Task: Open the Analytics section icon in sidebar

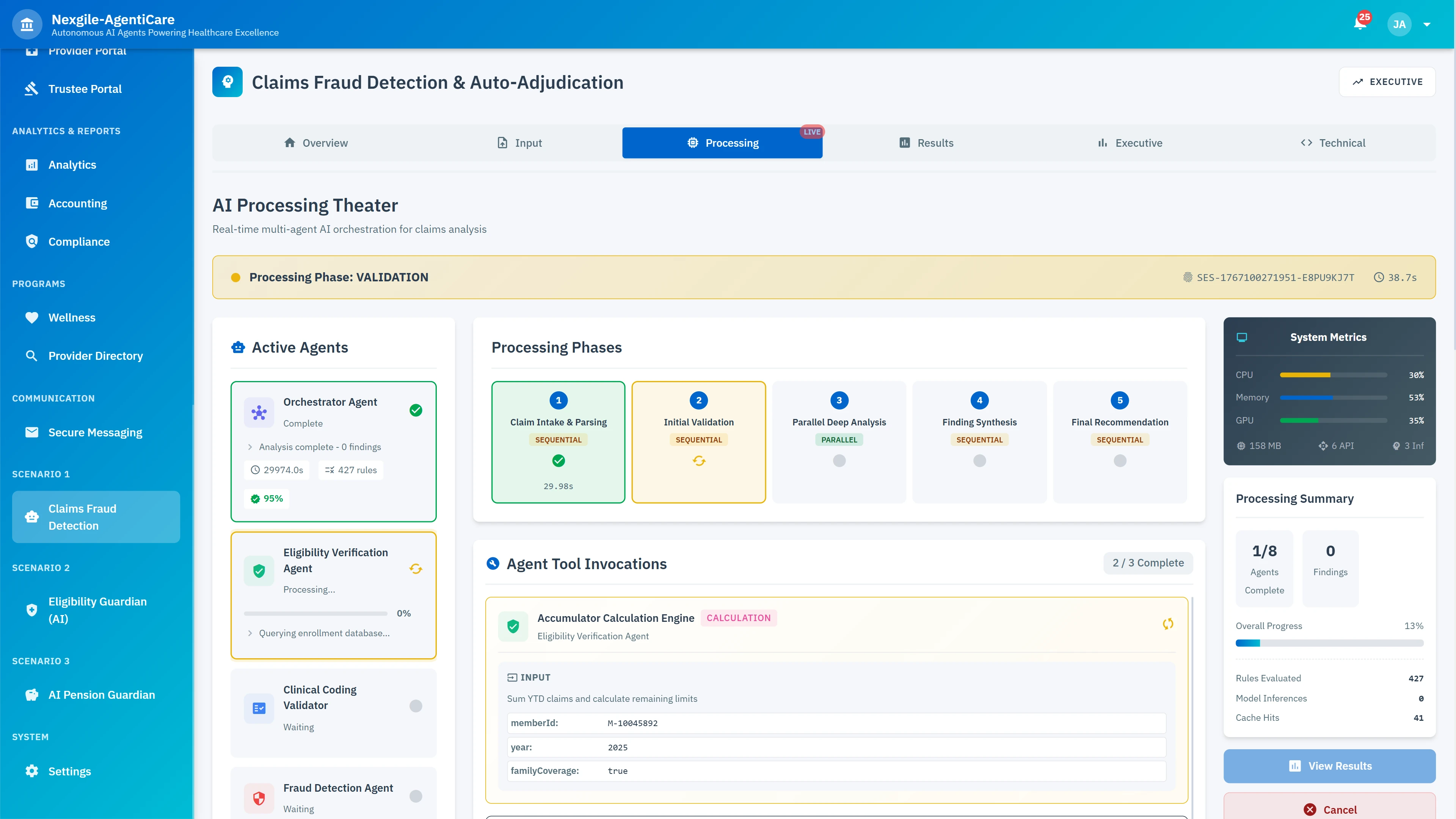Action: click(x=32, y=165)
